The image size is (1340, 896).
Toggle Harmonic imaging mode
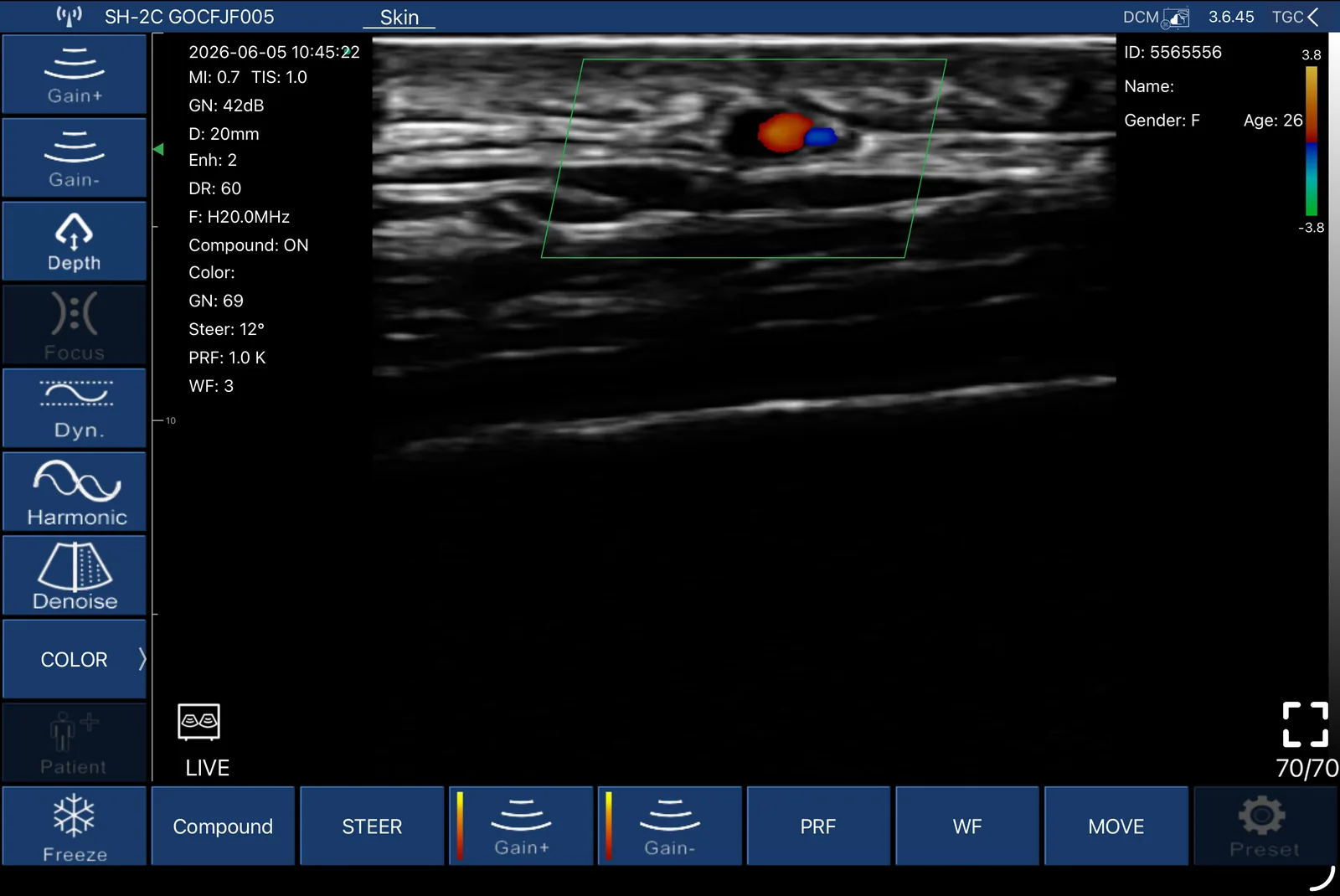coord(75,492)
